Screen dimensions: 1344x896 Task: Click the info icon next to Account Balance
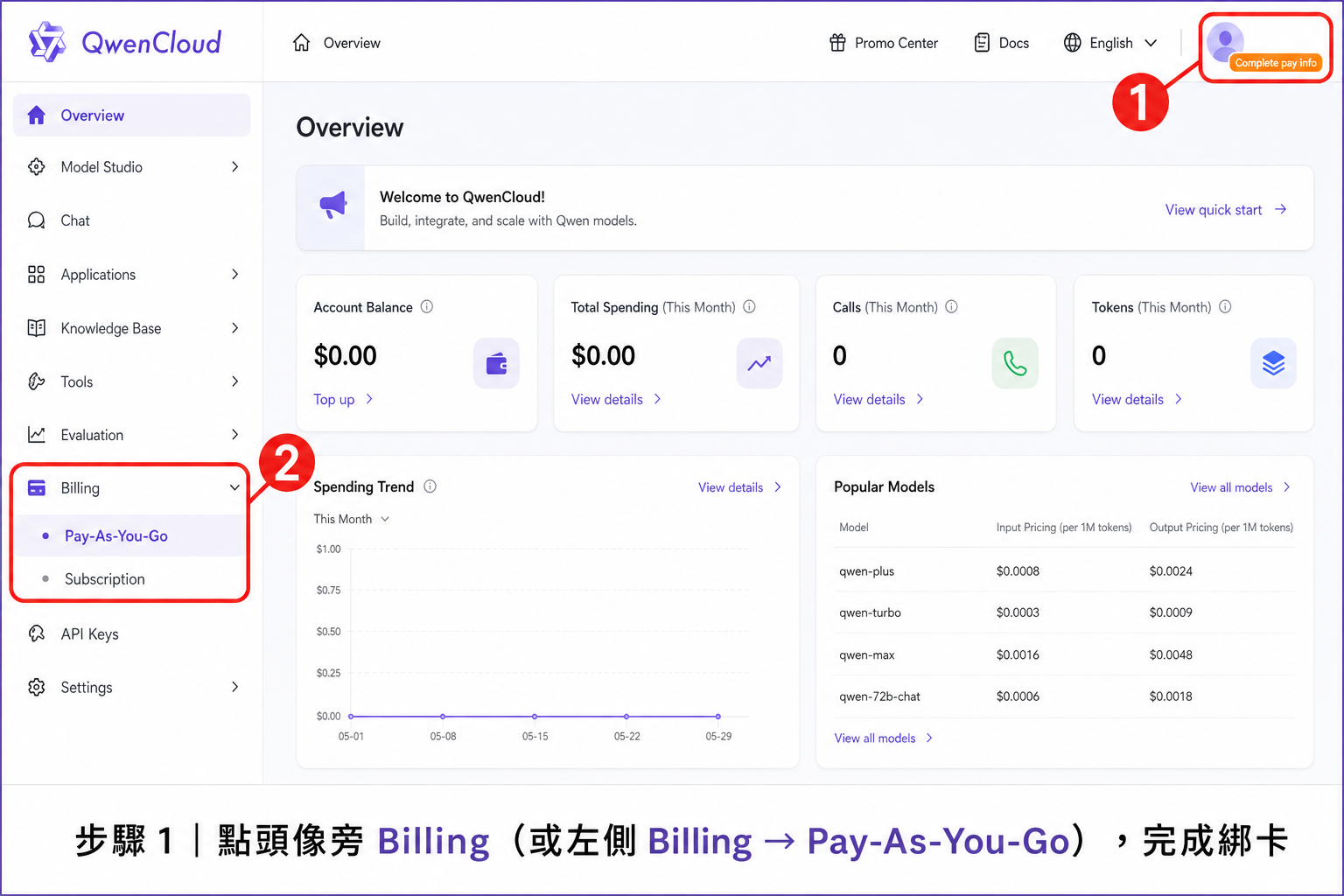[427, 306]
